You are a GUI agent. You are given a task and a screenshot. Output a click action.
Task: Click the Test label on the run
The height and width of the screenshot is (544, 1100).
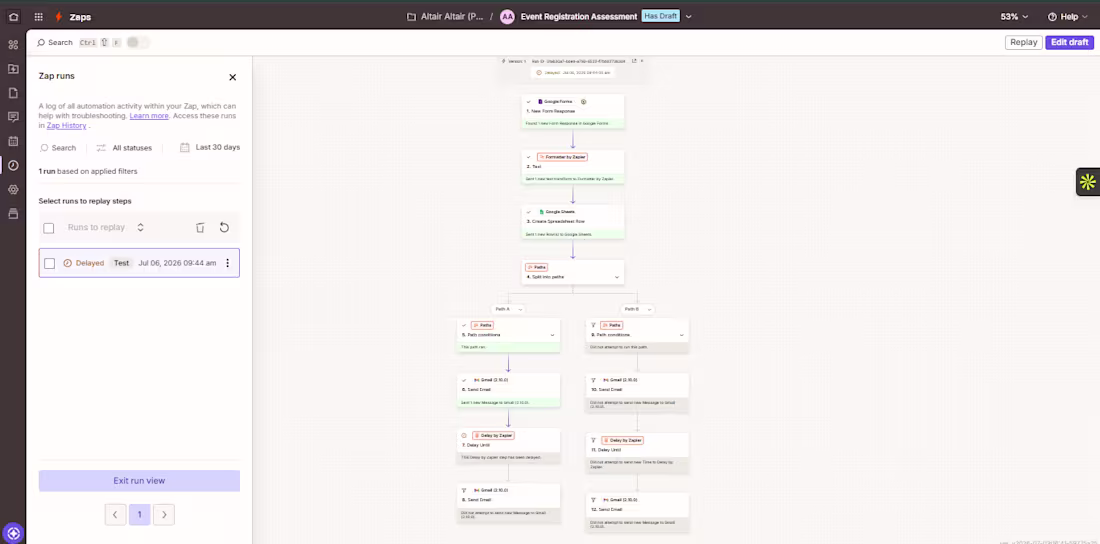[x=121, y=263]
